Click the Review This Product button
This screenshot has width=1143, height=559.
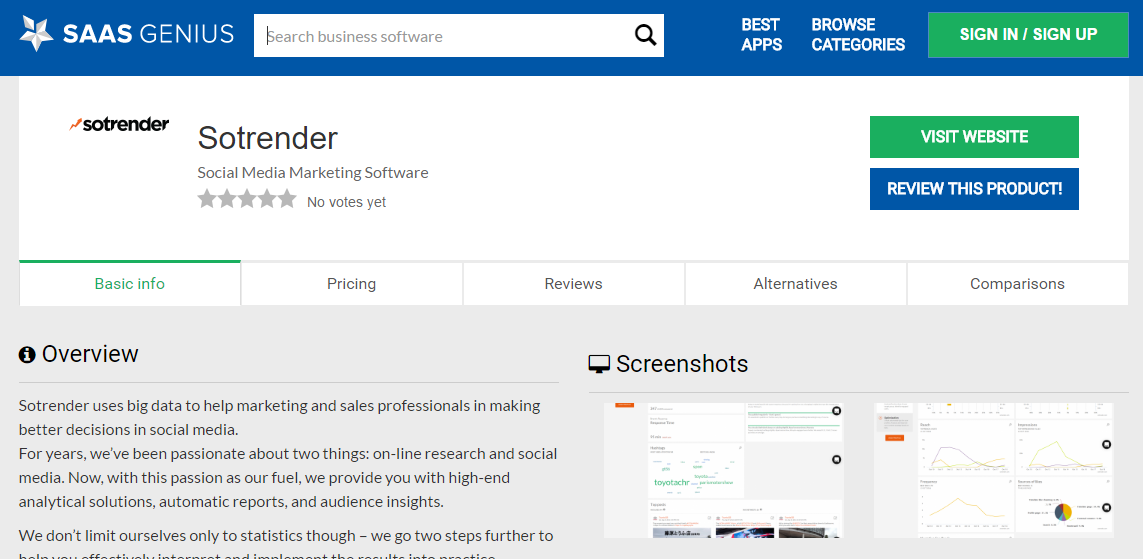click(974, 189)
